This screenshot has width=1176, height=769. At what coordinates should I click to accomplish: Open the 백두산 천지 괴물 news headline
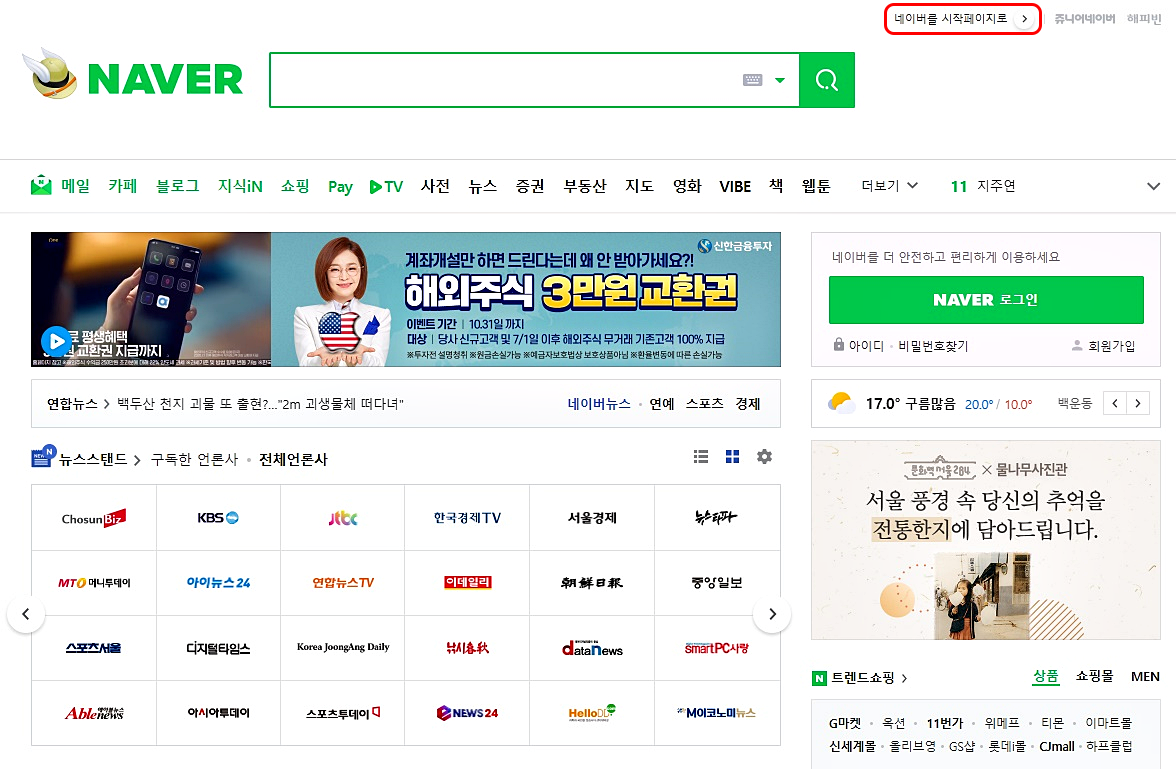point(260,404)
